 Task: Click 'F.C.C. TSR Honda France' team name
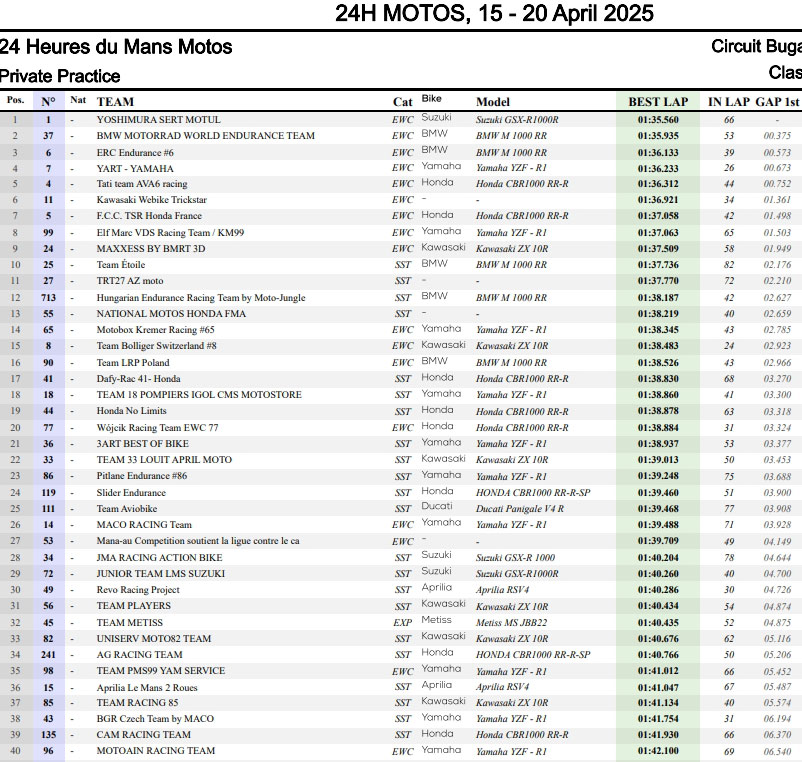149,215
